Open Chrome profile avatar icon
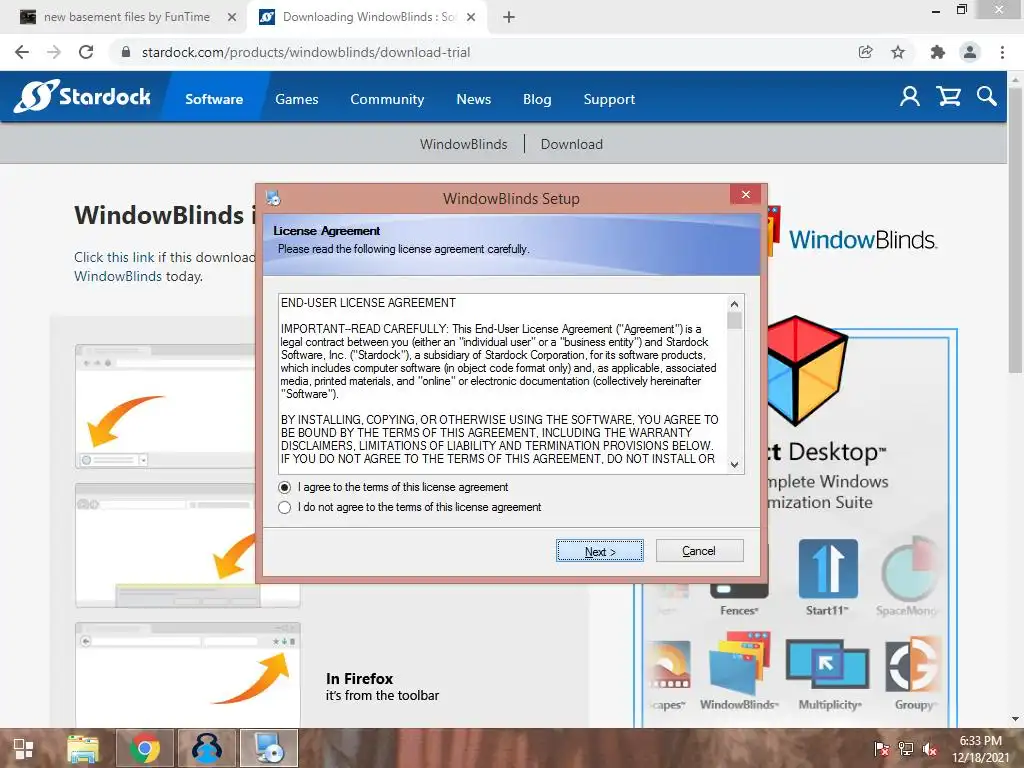This screenshot has width=1024, height=768. point(970,52)
